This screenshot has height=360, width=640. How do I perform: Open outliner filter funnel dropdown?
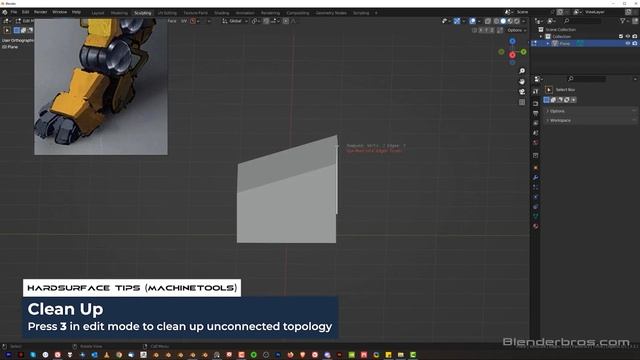624,21
